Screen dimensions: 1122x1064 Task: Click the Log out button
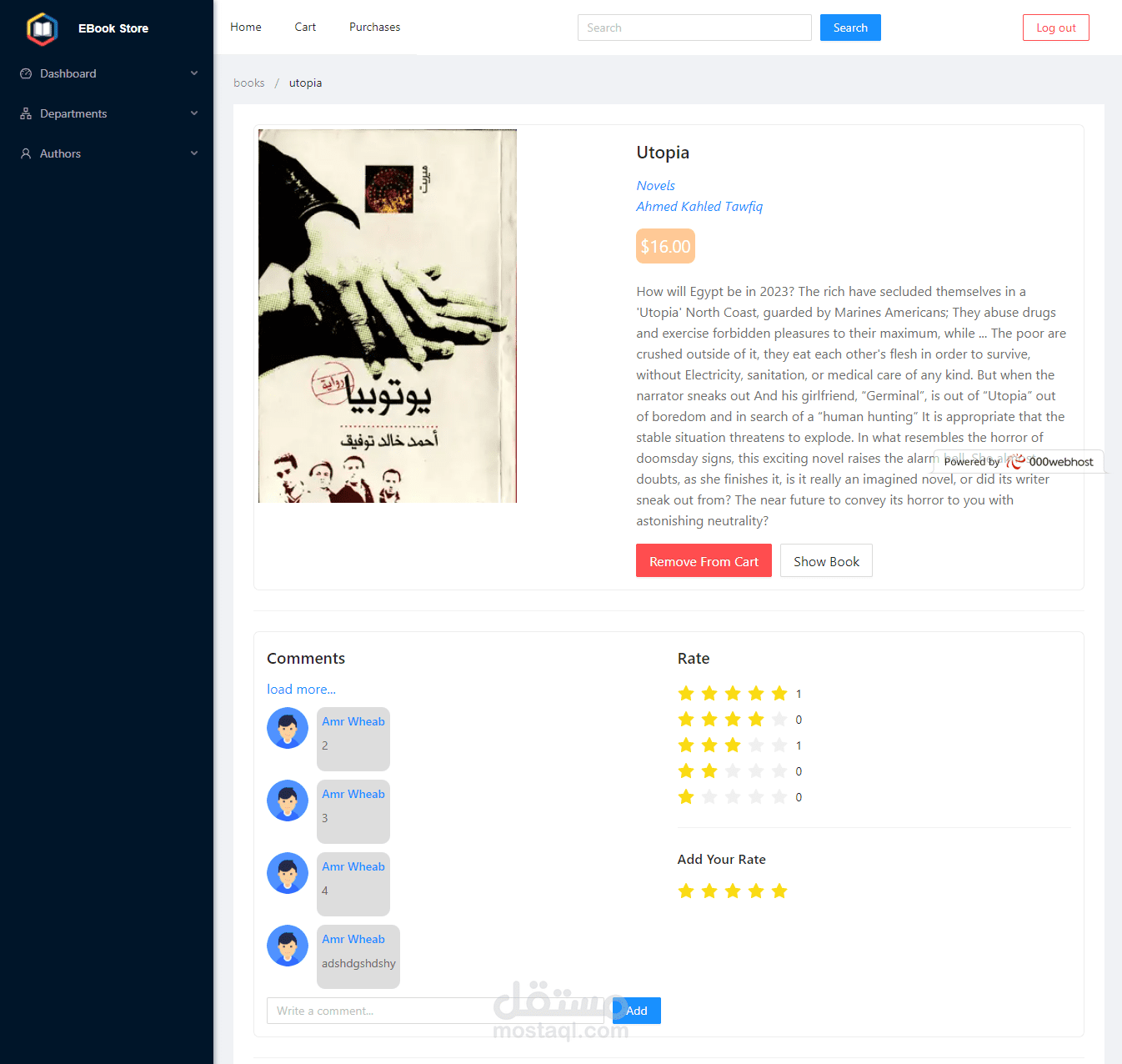click(x=1056, y=28)
